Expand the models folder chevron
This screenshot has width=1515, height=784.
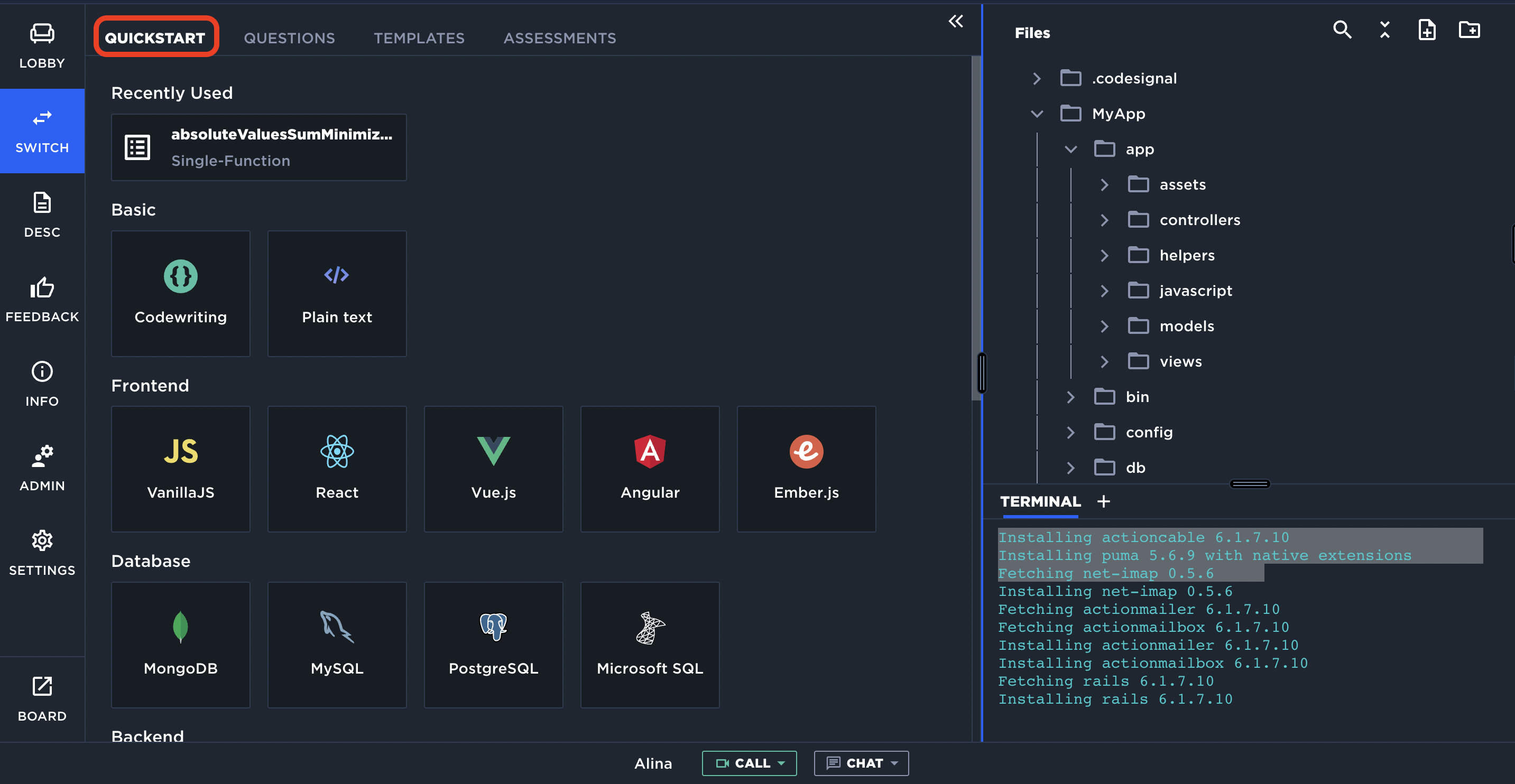[1104, 326]
